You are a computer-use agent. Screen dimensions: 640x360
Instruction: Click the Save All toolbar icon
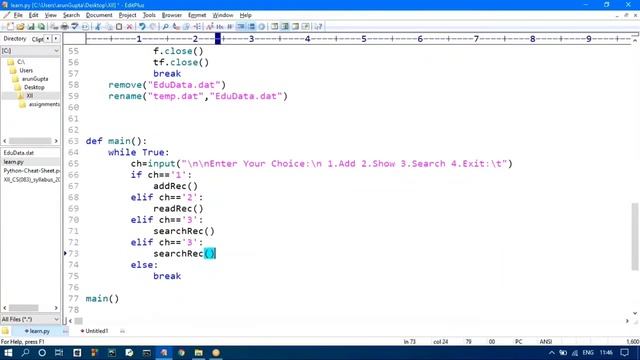[41, 27]
